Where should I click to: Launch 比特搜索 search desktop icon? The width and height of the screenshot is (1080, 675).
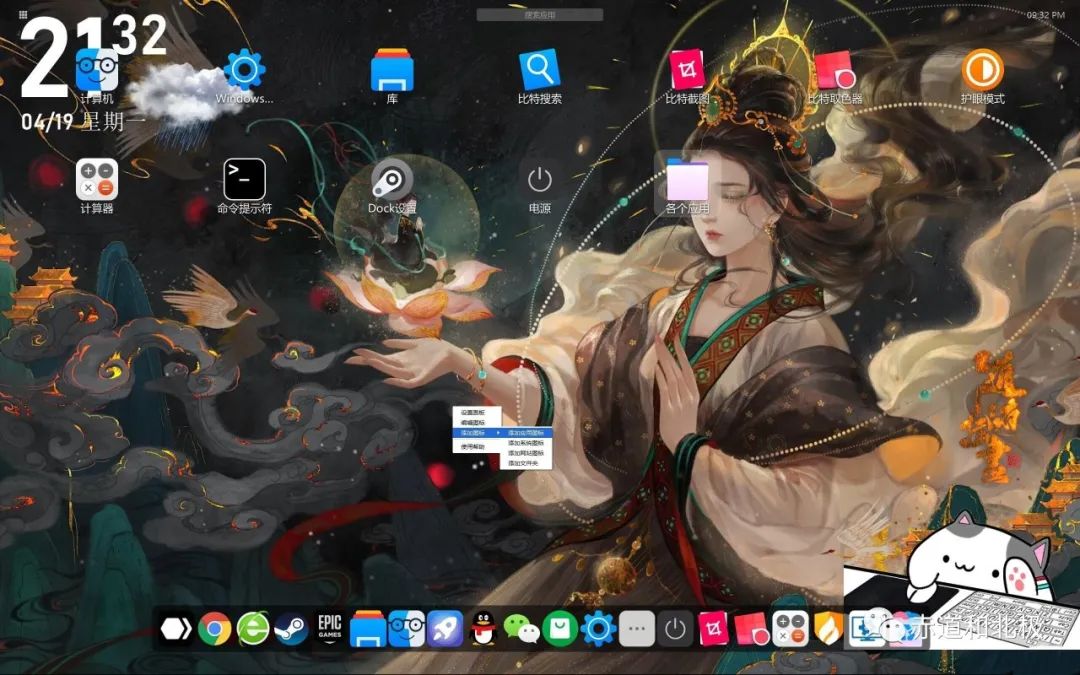(539, 70)
